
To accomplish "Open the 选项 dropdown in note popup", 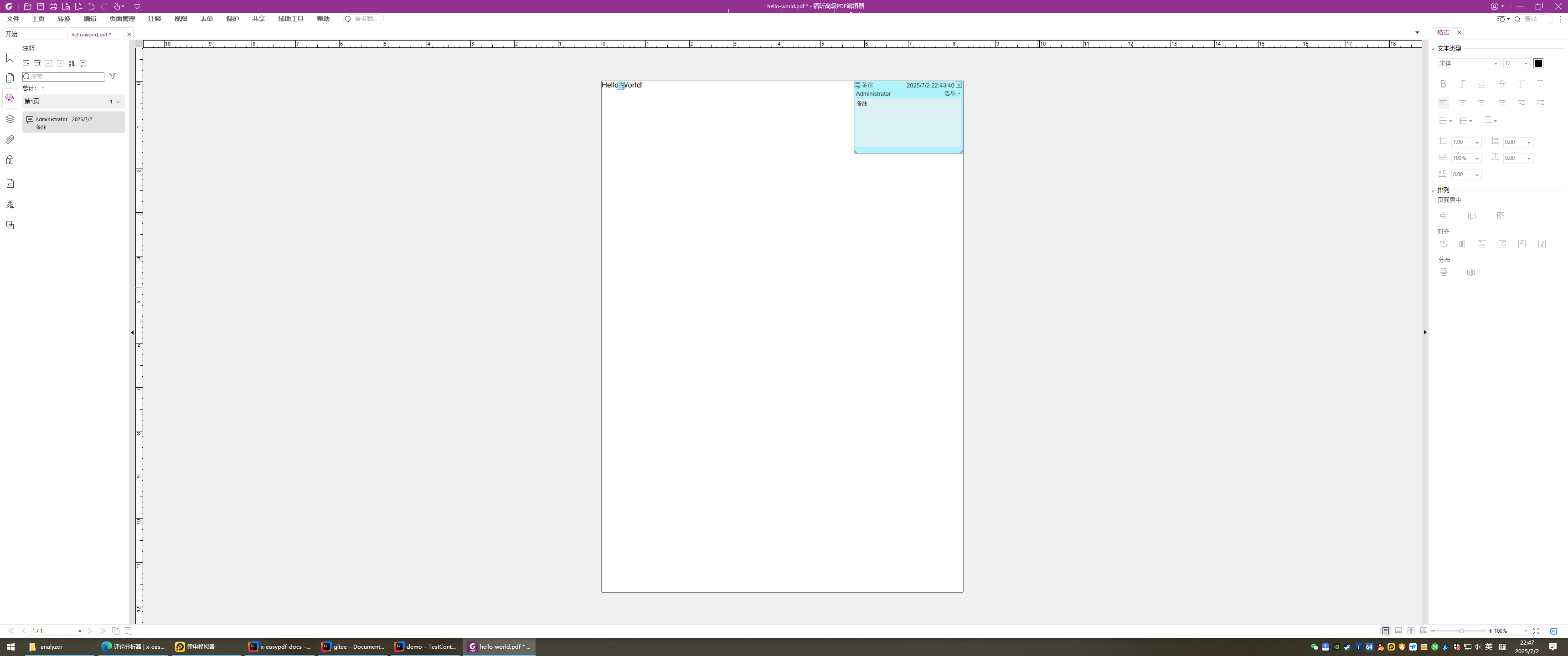I will (952, 94).
